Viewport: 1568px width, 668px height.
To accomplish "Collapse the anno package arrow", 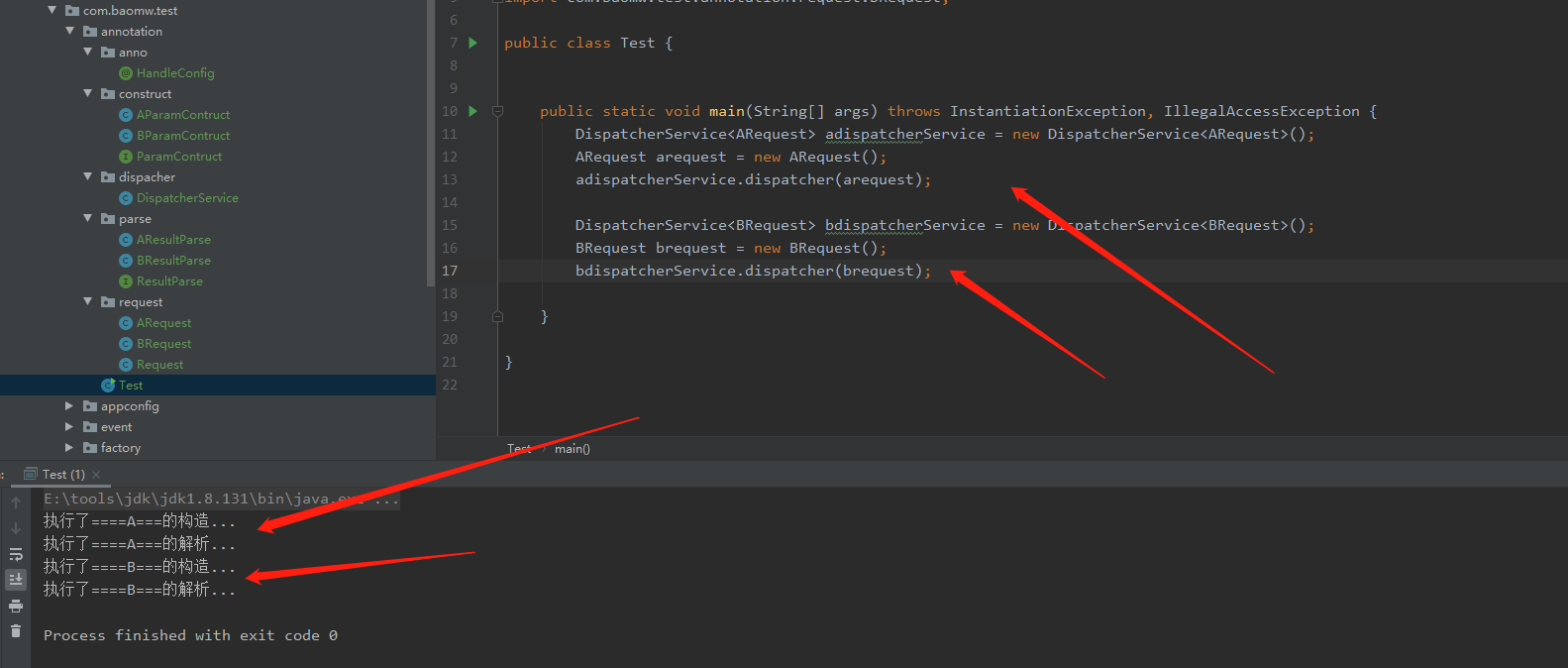I will click(88, 52).
